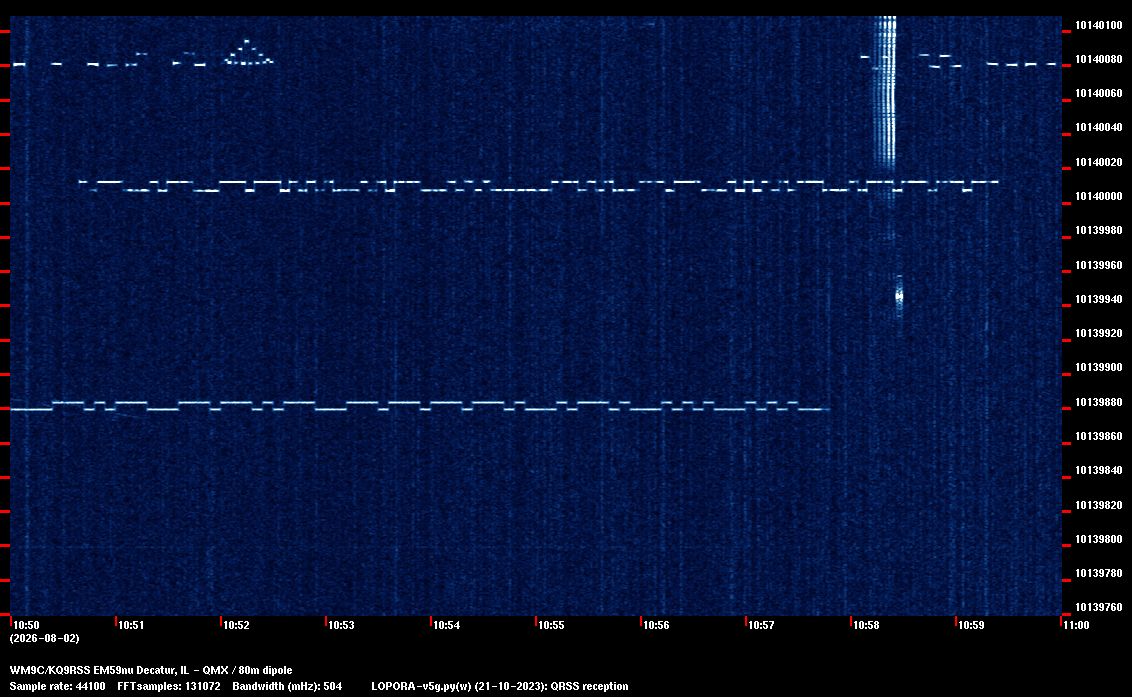
Task: Click the 10140020 frequency label
Action: [x=1099, y=163]
